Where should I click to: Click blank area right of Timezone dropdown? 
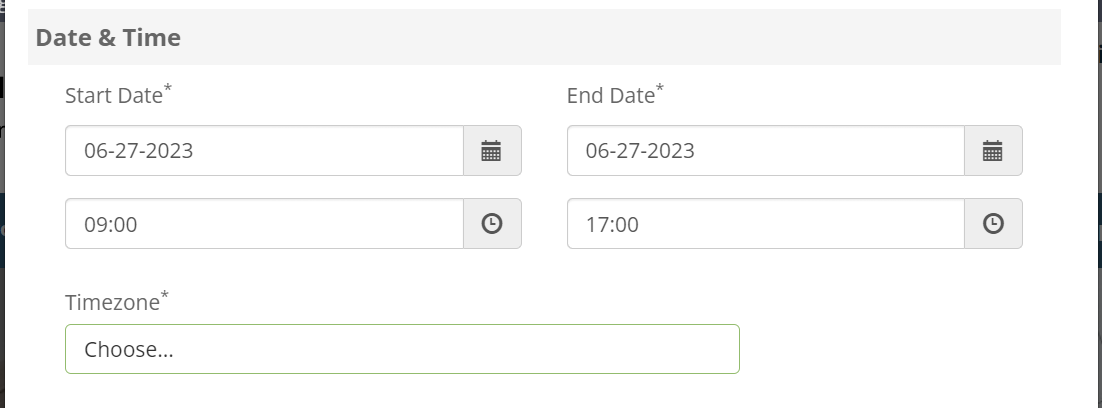pyautogui.click(x=900, y=349)
